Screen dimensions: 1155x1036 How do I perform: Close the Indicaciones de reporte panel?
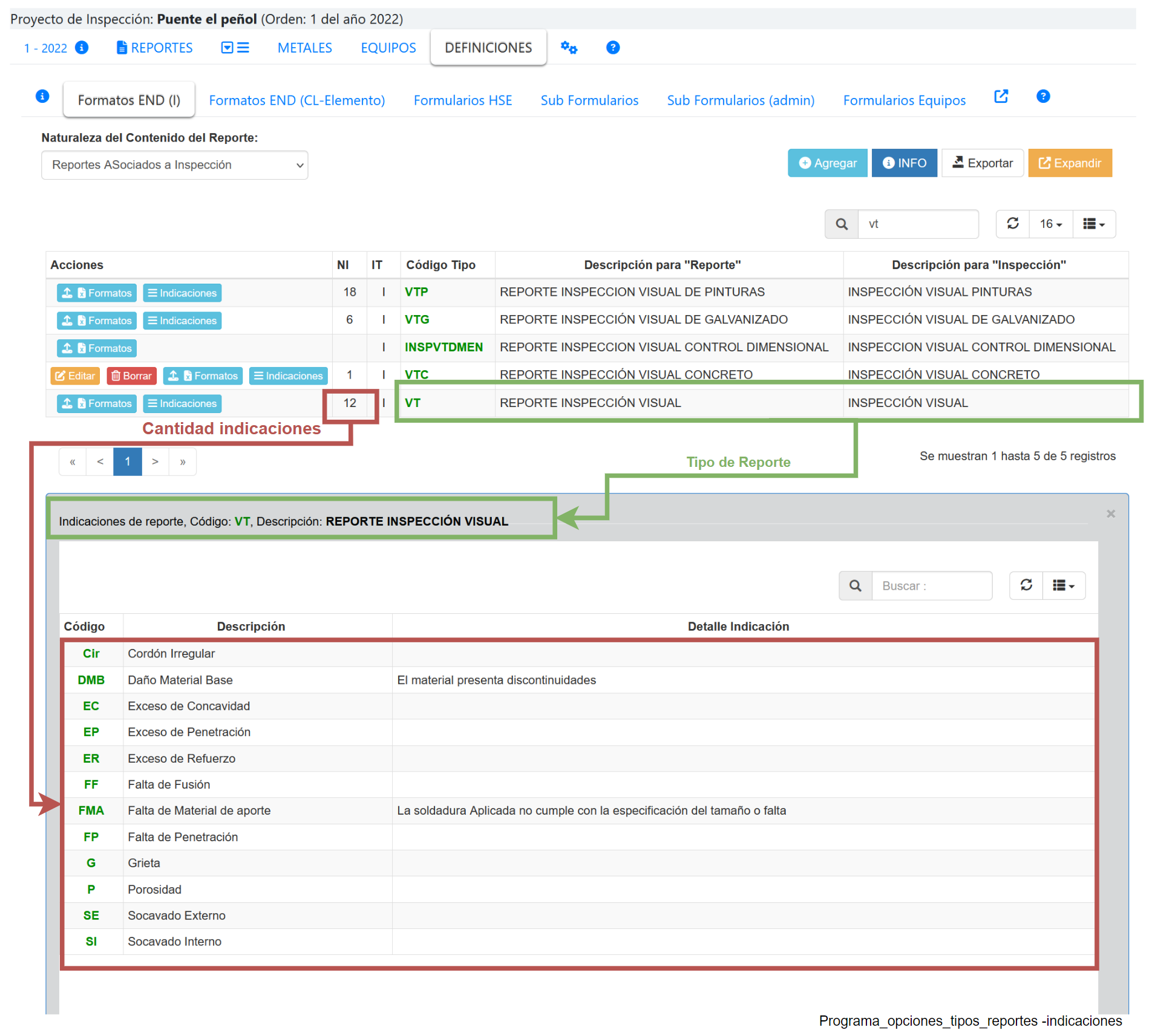click(x=1110, y=513)
